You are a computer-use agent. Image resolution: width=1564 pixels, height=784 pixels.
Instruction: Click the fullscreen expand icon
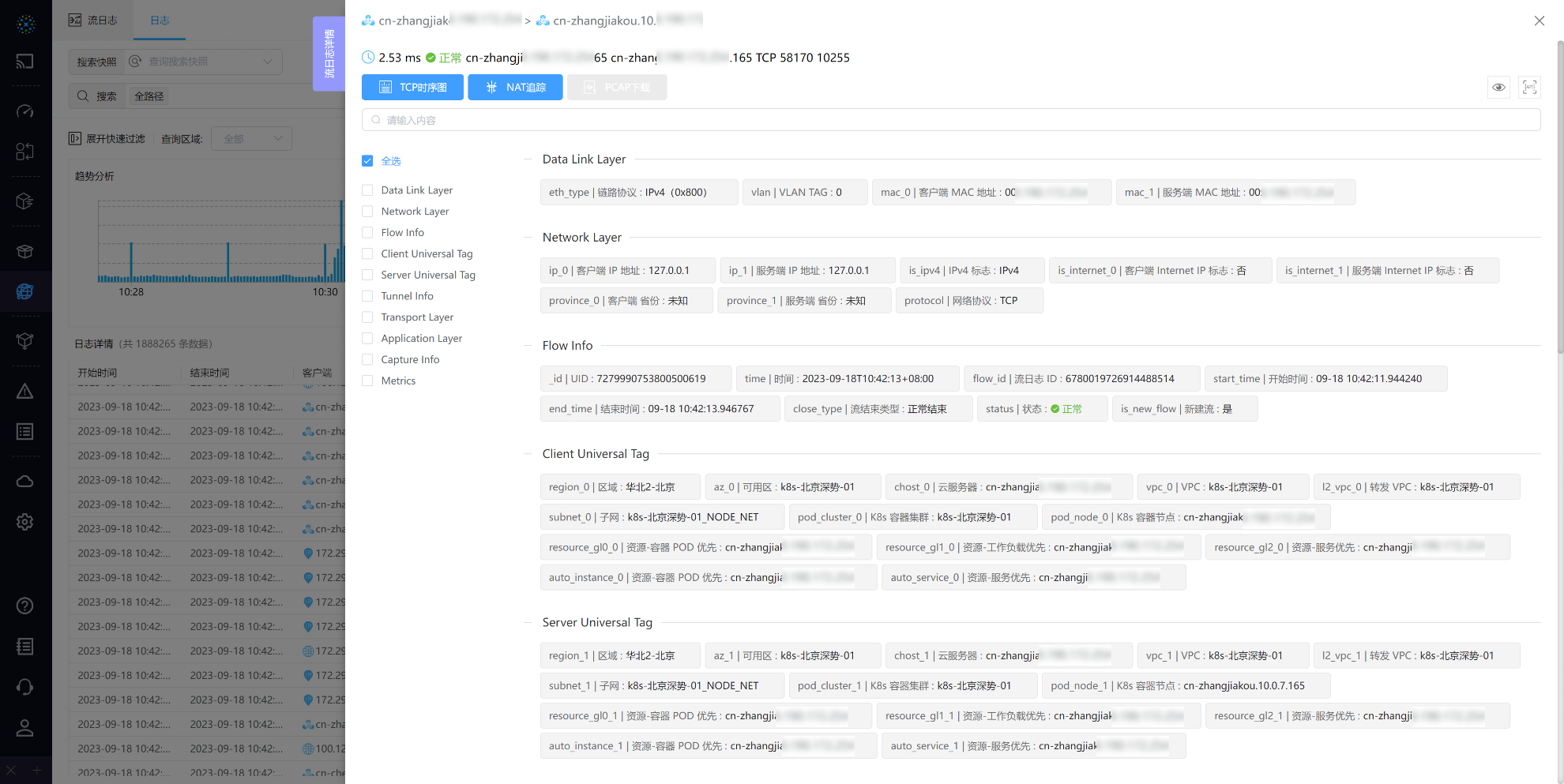pyautogui.click(x=1529, y=88)
